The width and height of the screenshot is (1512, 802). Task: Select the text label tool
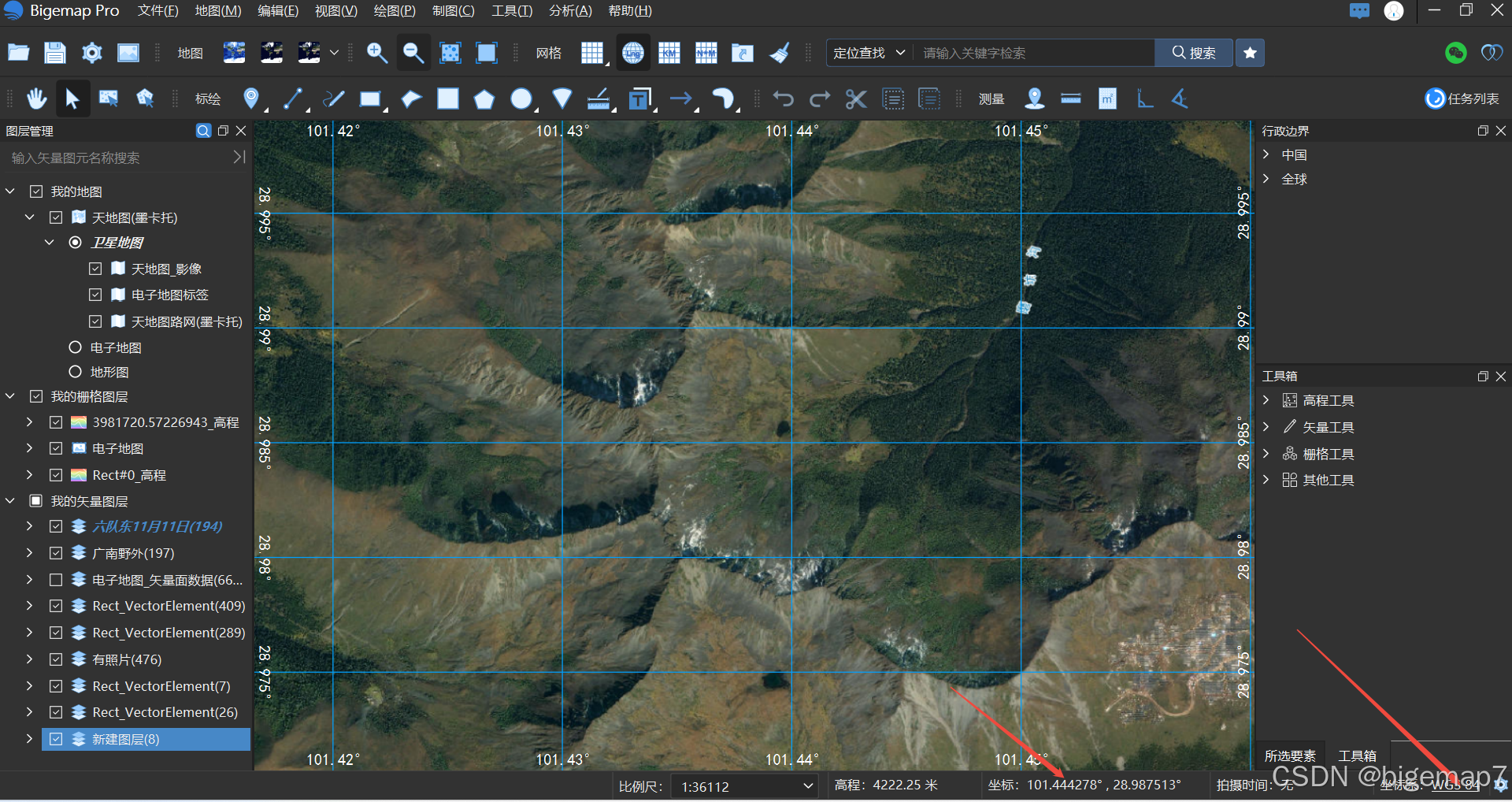pyautogui.click(x=639, y=98)
